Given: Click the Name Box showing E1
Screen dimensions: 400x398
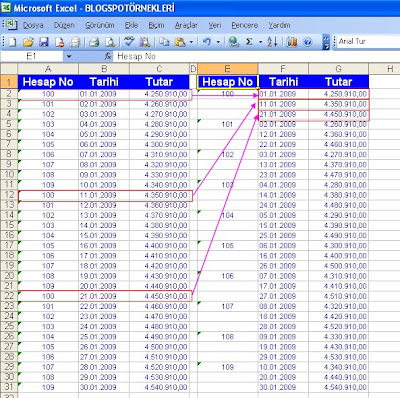Looking at the screenshot, I should click(32, 56).
